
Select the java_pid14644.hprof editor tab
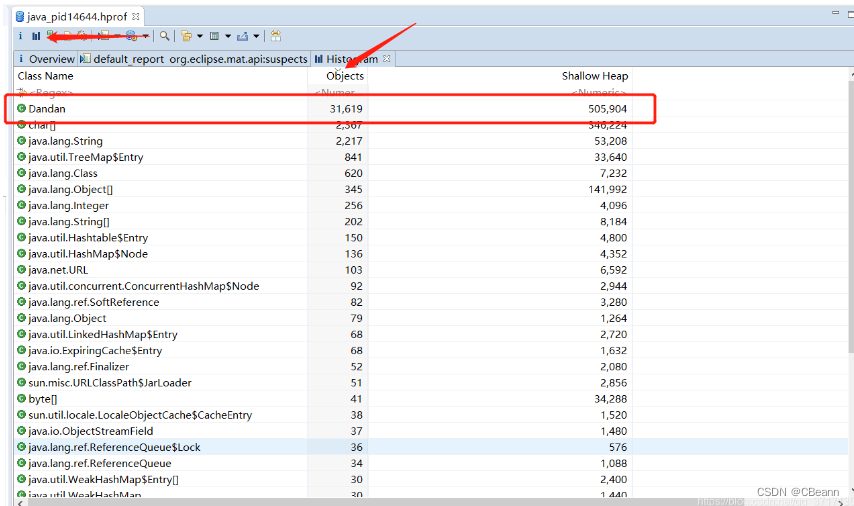(77, 17)
